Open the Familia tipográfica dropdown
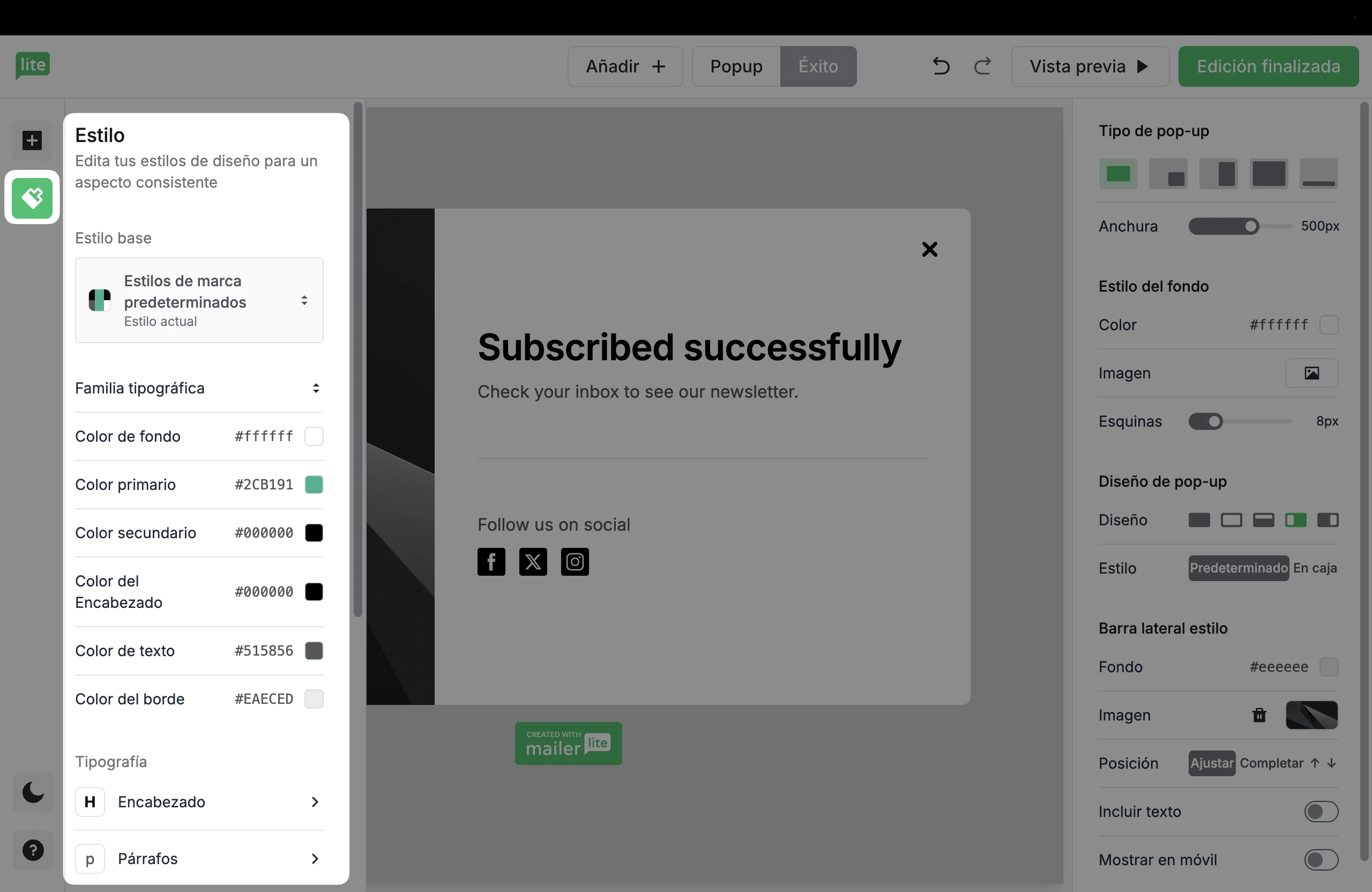Image resolution: width=1372 pixels, height=892 pixels. [x=199, y=388]
